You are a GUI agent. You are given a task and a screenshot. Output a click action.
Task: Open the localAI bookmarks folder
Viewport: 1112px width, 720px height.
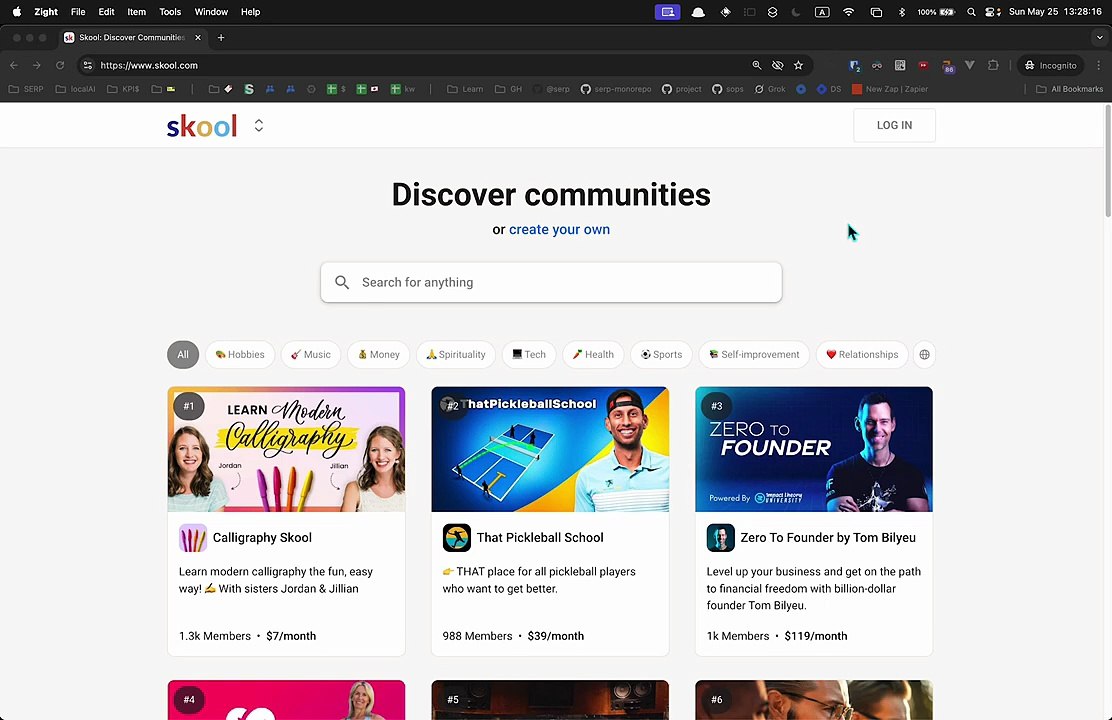(76, 89)
